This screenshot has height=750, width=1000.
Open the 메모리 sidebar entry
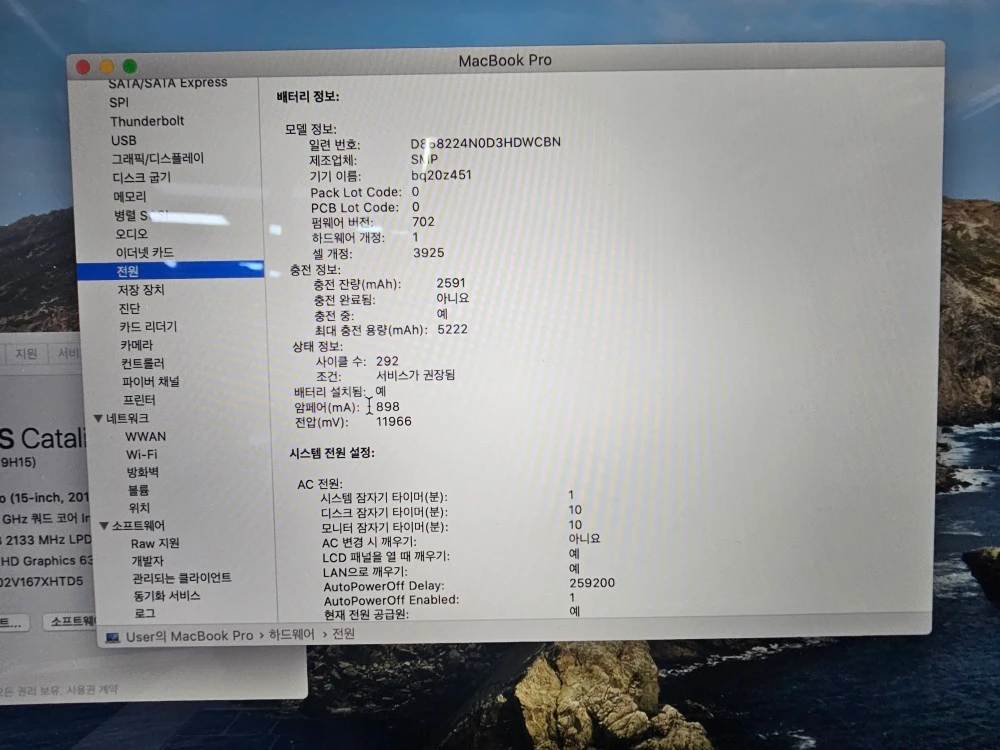(x=129, y=196)
